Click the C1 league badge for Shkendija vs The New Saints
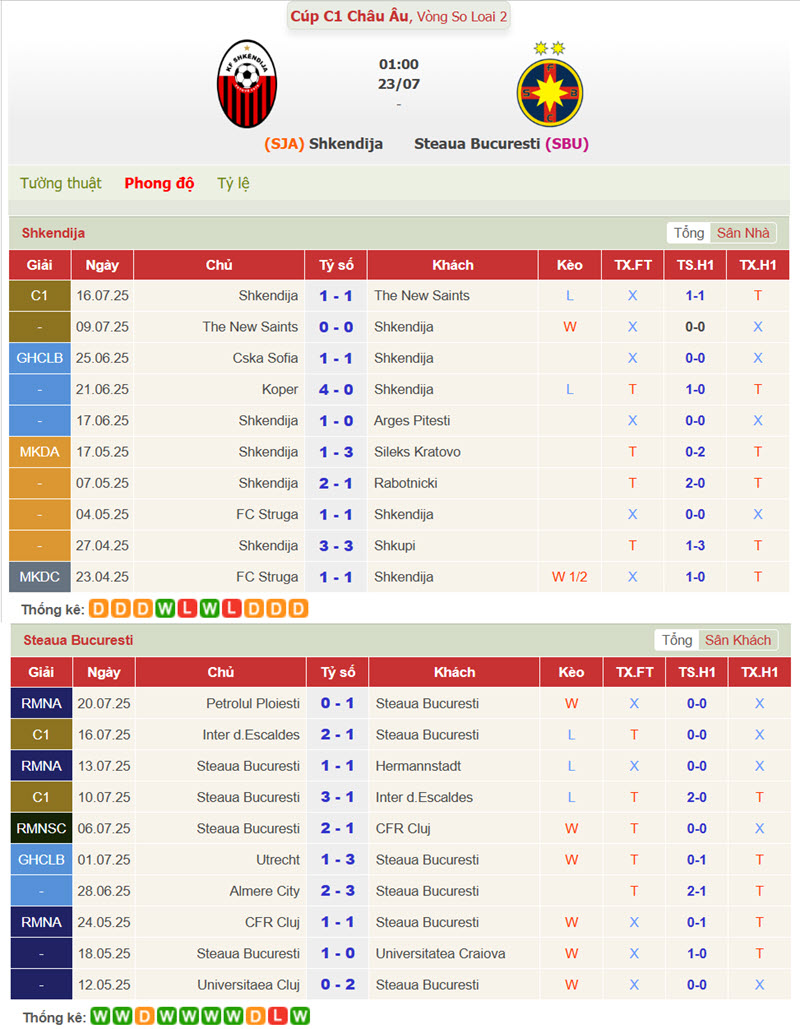Viewport: 800px width, 1029px height. coord(39,296)
